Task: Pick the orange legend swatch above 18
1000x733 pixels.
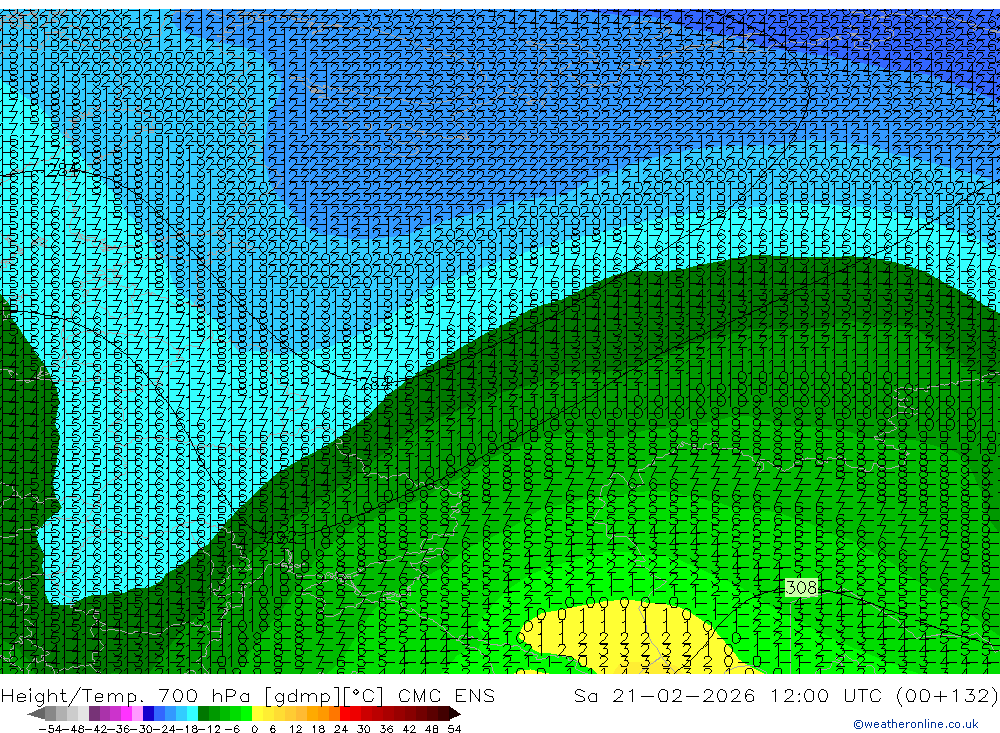Action: [323, 714]
